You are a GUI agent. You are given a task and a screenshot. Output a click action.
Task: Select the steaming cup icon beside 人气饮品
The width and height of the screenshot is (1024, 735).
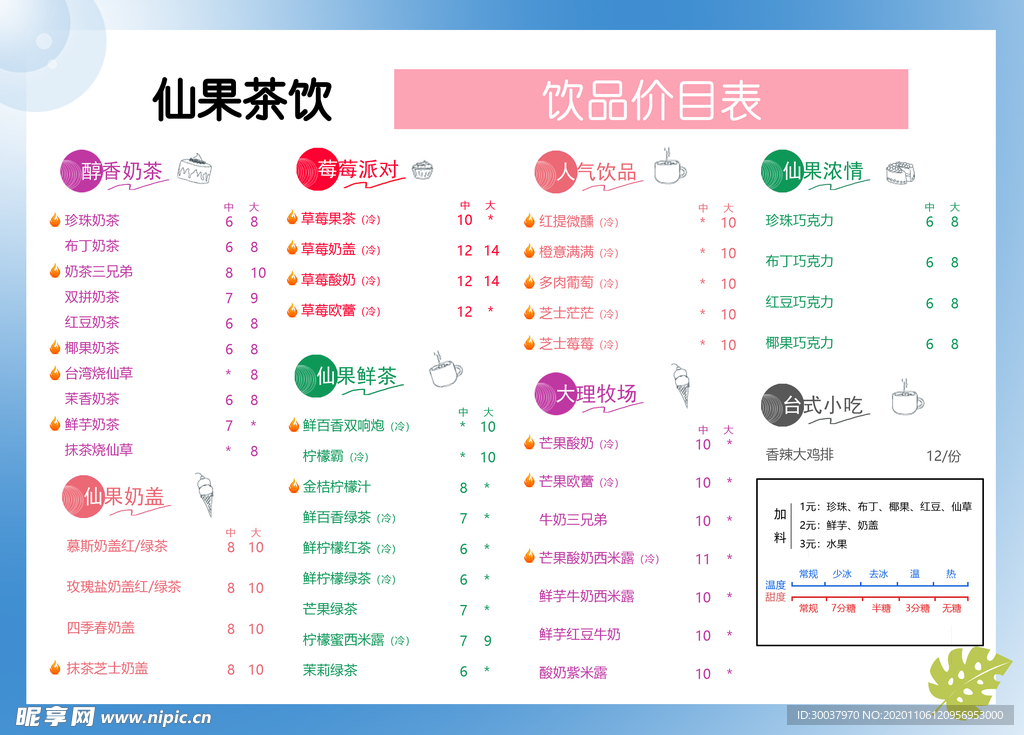click(669, 168)
